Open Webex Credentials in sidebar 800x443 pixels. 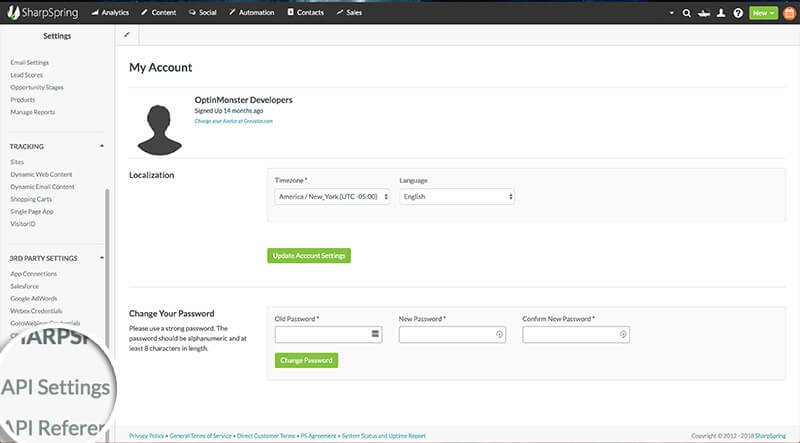[x=36, y=311]
